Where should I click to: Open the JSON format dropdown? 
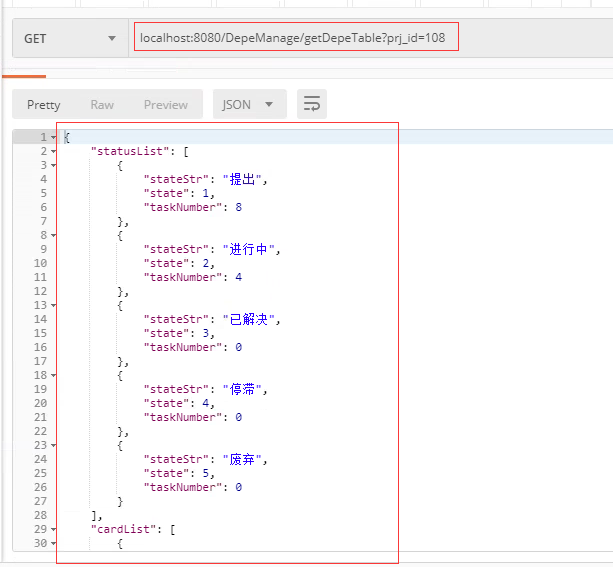[249, 104]
